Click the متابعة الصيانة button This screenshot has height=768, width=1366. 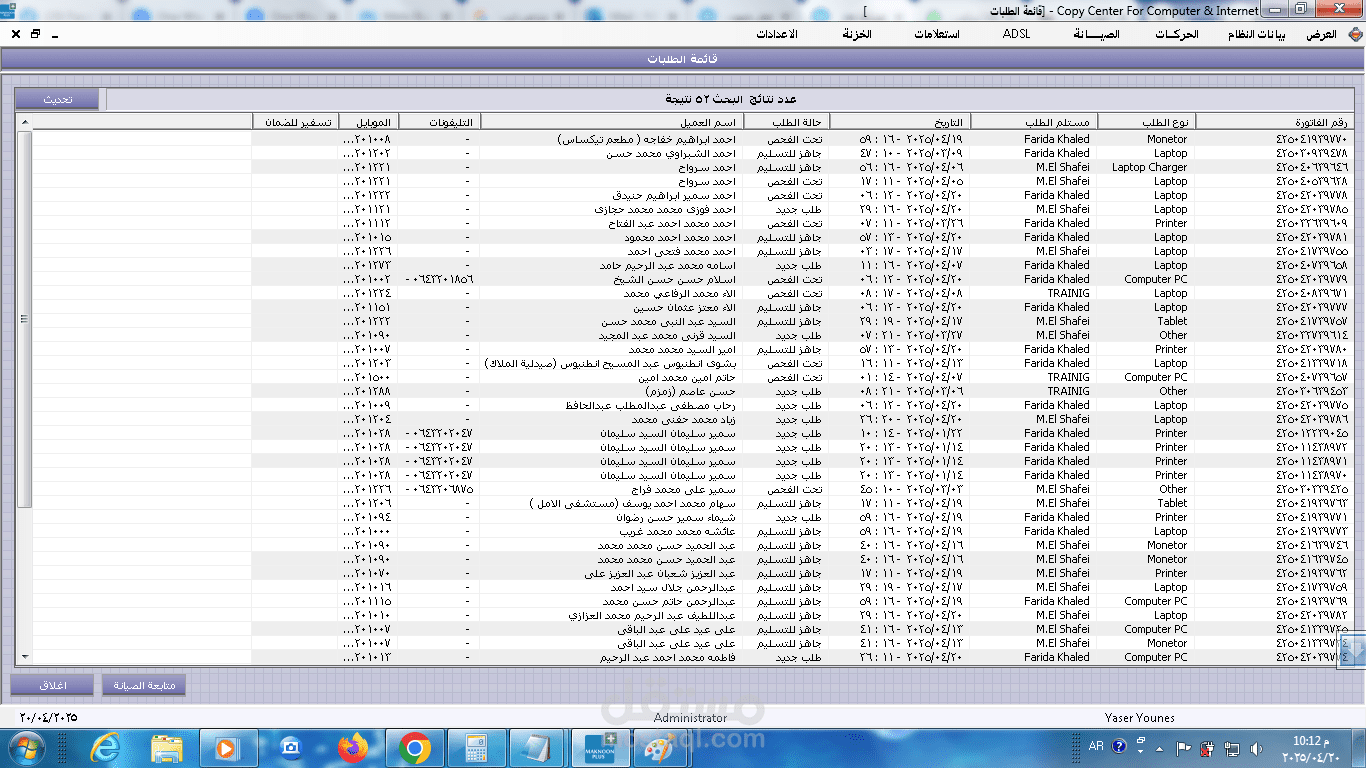144,685
